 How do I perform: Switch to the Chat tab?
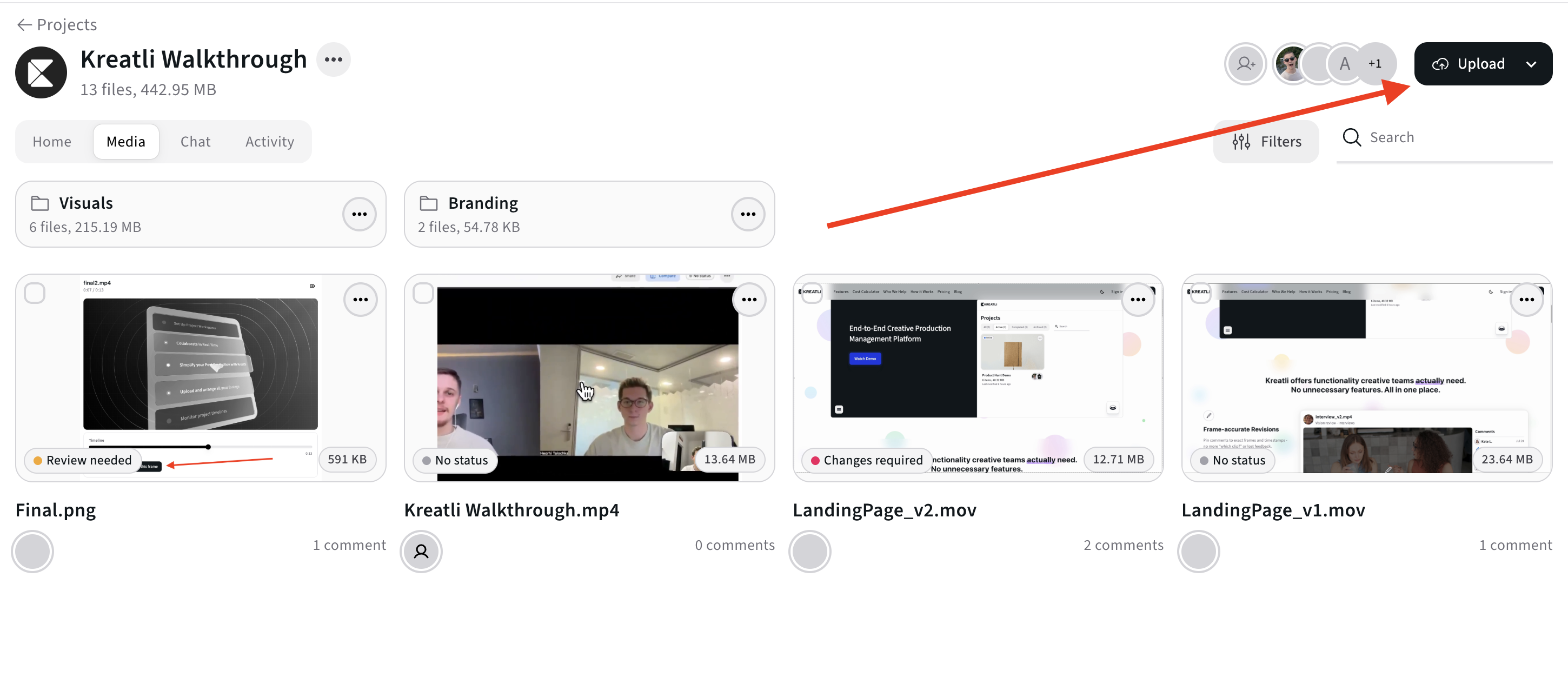point(195,142)
